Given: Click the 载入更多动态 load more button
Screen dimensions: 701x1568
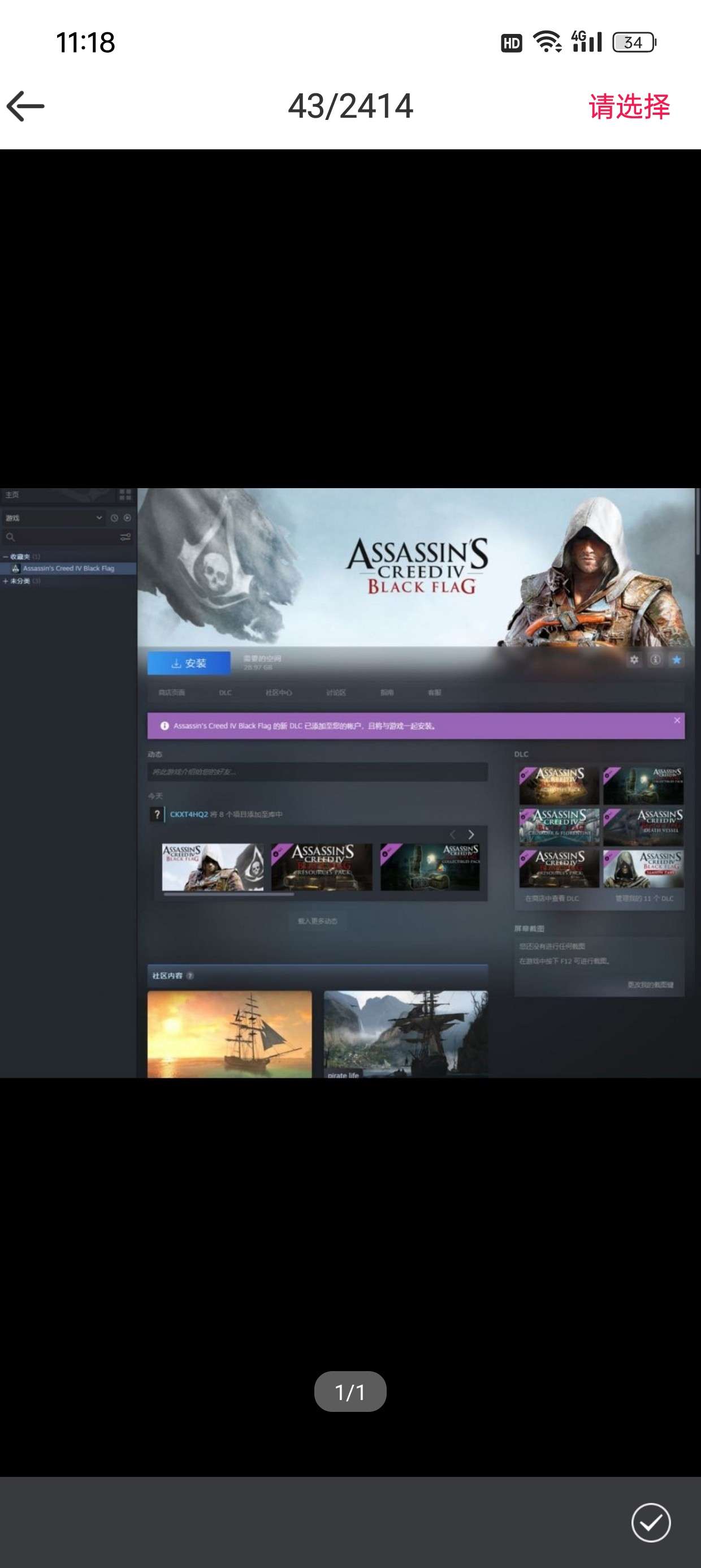Looking at the screenshot, I should point(317,921).
